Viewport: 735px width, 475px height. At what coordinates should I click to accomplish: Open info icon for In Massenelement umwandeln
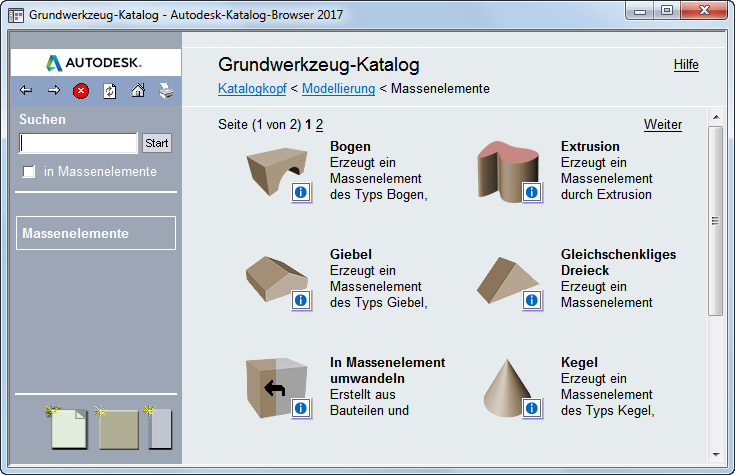tap(301, 408)
